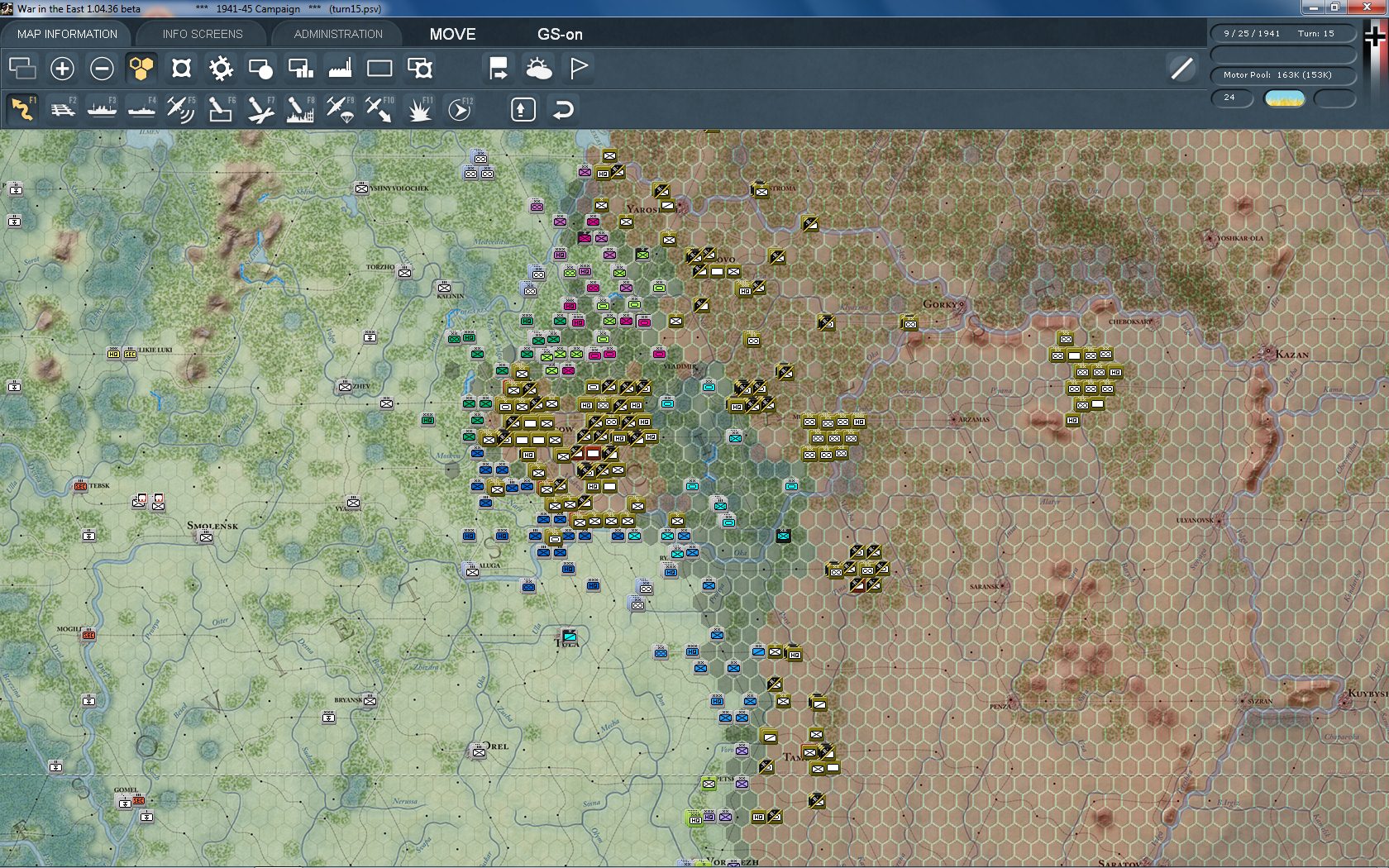Switch to the INFO SCREENS tab
Image resolution: width=1389 pixels, height=868 pixels.
pos(203,34)
